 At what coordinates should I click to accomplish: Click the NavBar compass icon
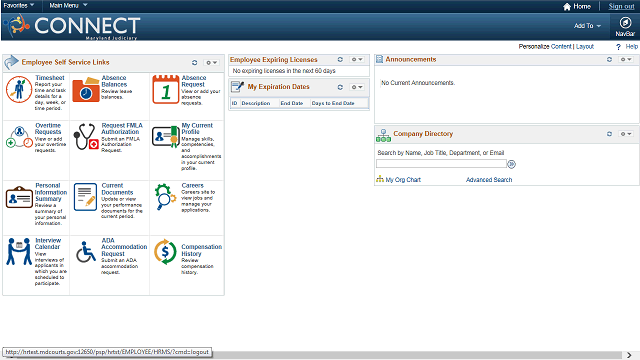[625, 23]
